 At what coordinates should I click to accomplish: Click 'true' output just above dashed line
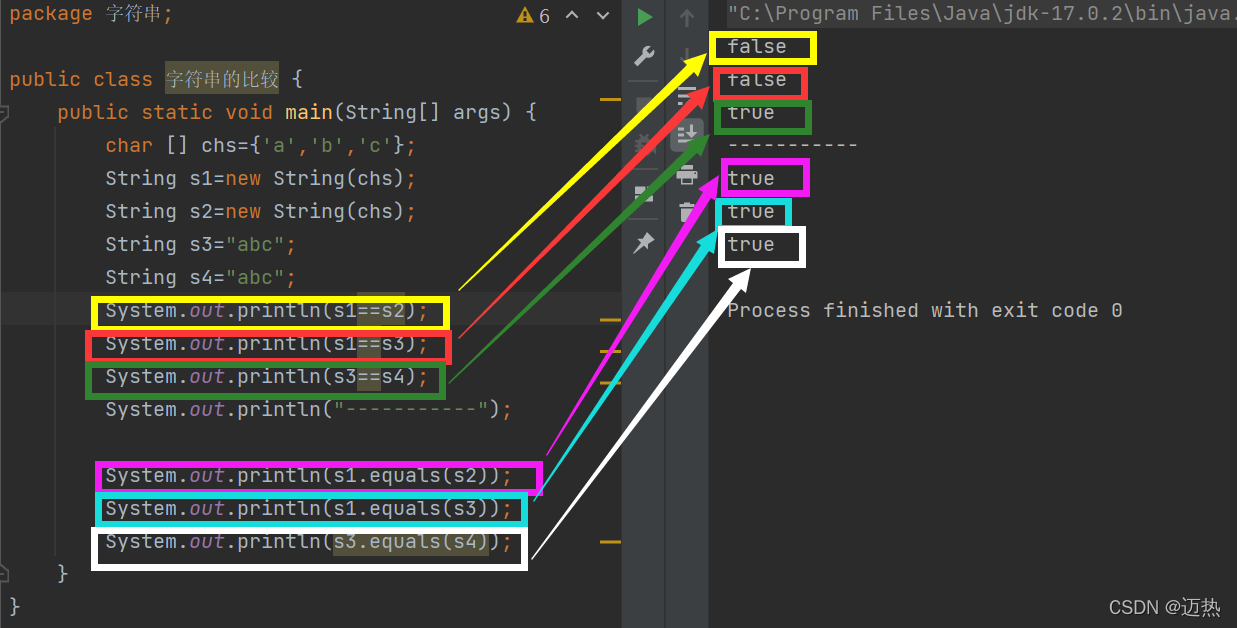pos(751,113)
